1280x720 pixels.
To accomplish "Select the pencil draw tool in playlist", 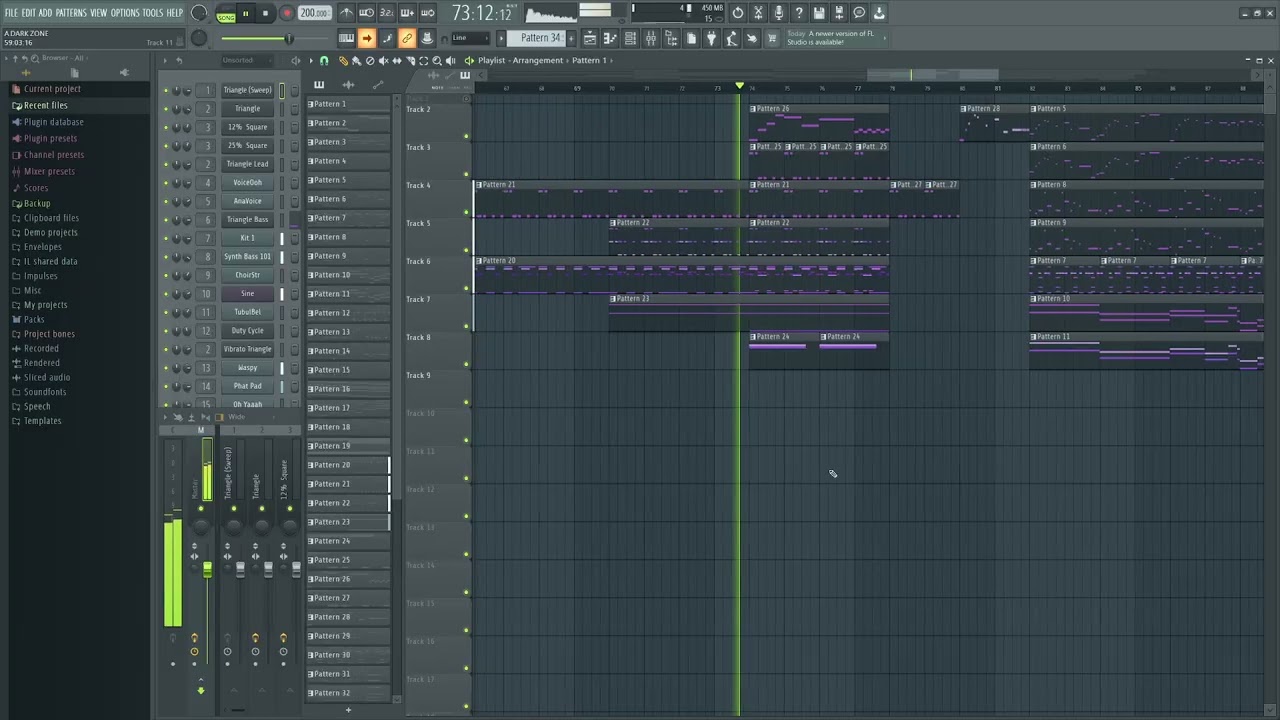I will point(343,60).
